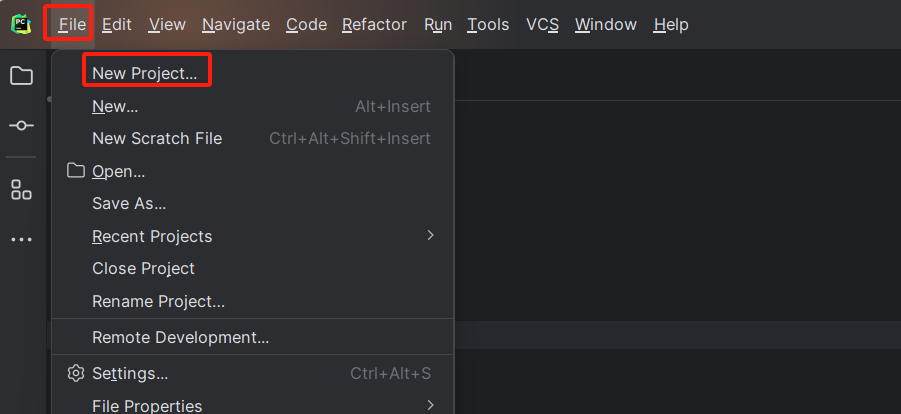Screen dimensions: 901x414
Task: Choose Save As menu item
Action: pyautogui.click(x=129, y=203)
